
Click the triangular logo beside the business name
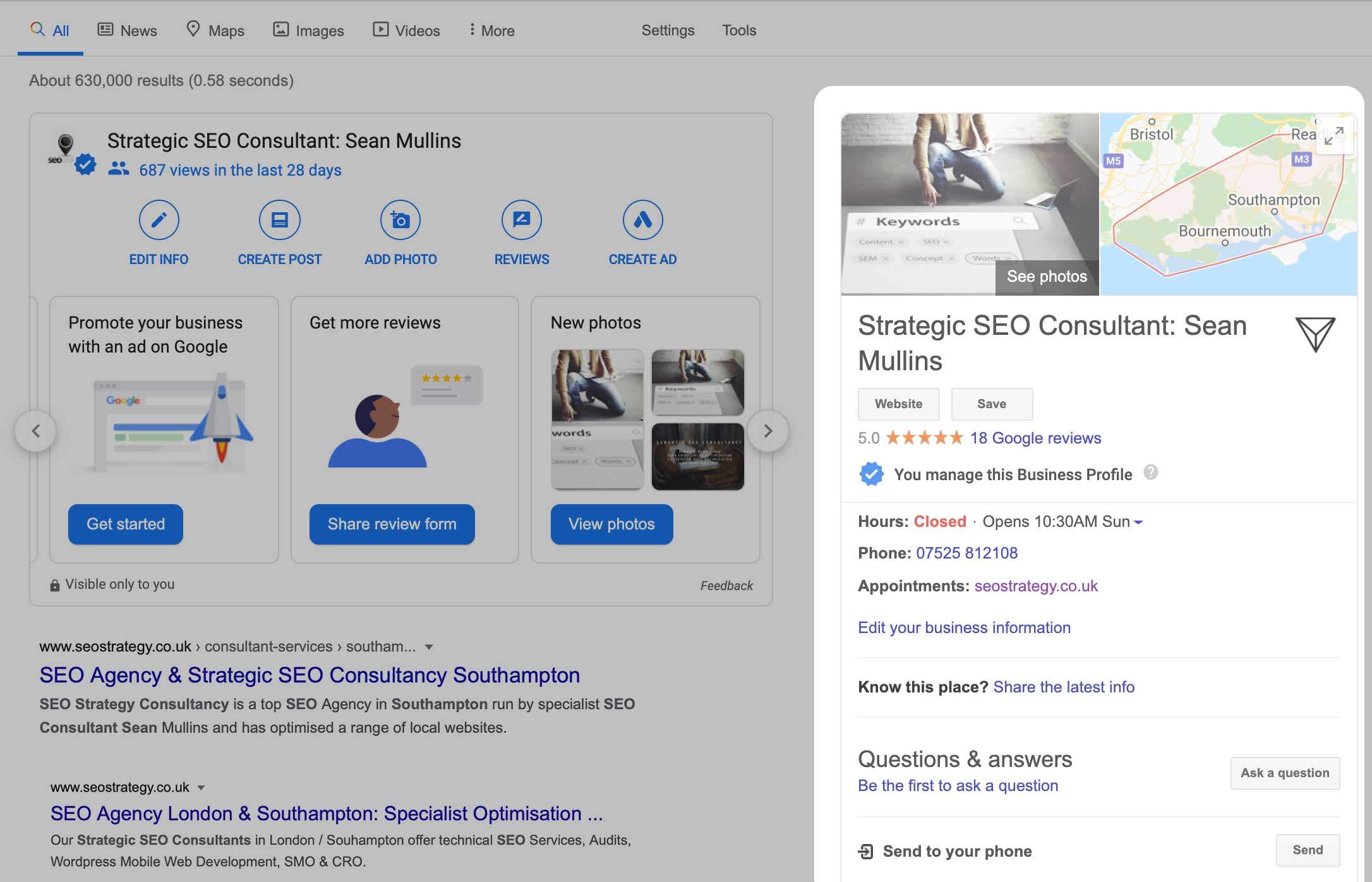click(1315, 334)
